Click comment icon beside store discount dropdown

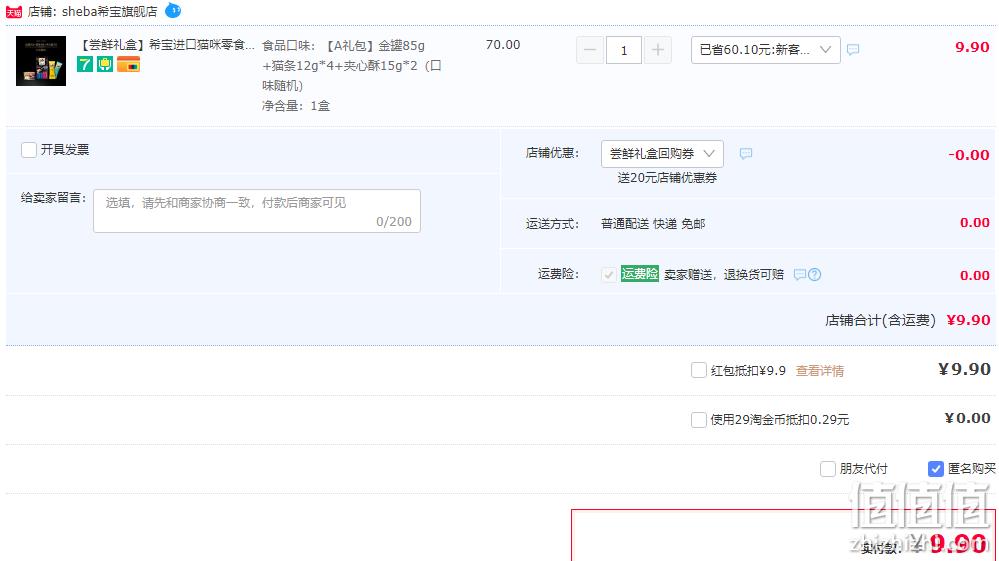[x=745, y=153]
